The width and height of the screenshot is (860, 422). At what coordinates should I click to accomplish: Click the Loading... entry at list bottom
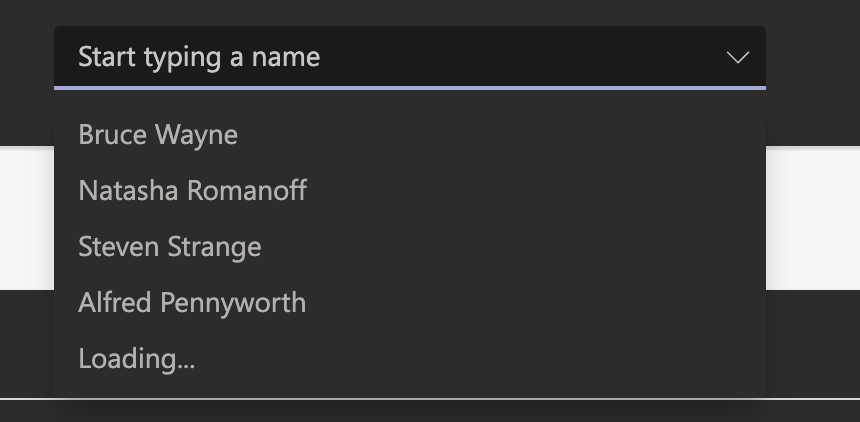point(136,358)
